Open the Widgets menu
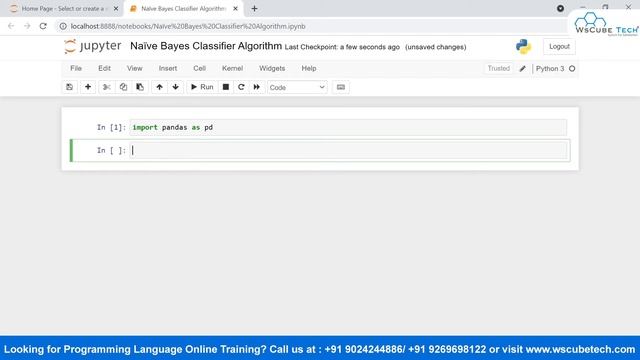This screenshot has width=640, height=360. pos(272,68)
